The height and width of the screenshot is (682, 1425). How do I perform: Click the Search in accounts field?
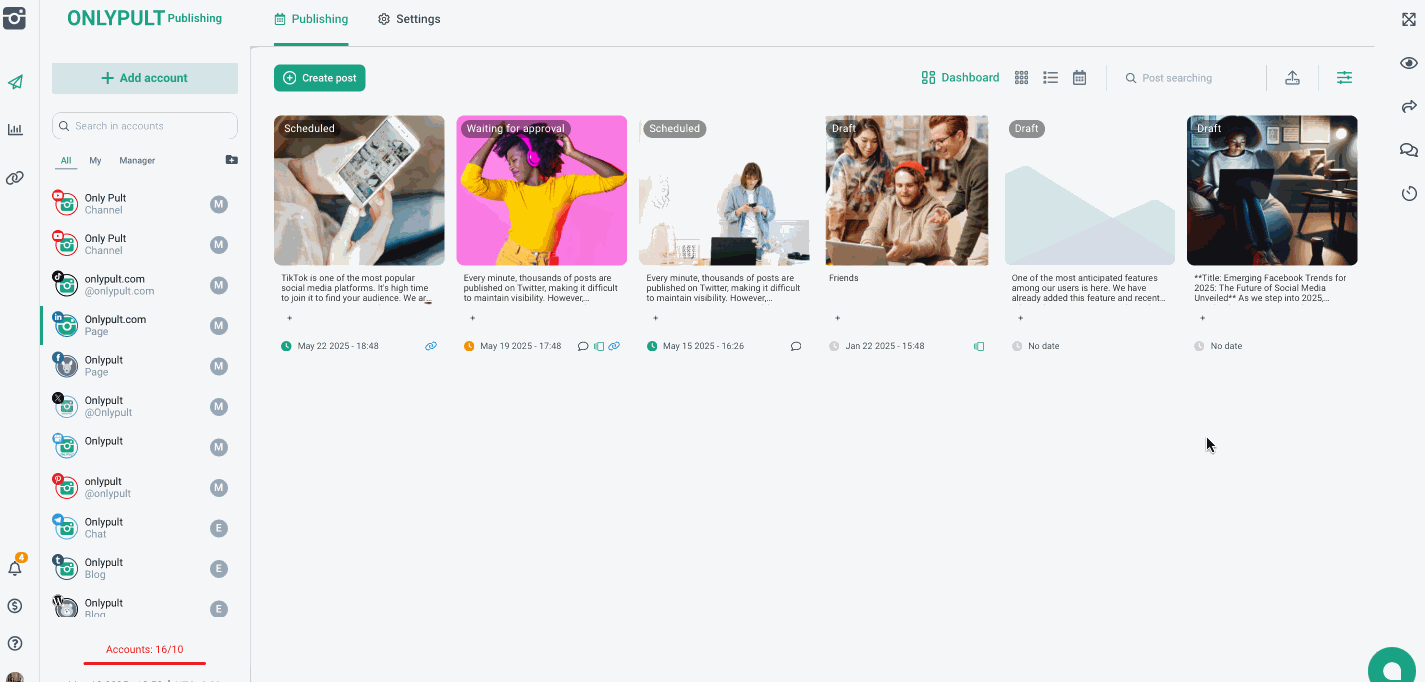[x=145, y=126]
